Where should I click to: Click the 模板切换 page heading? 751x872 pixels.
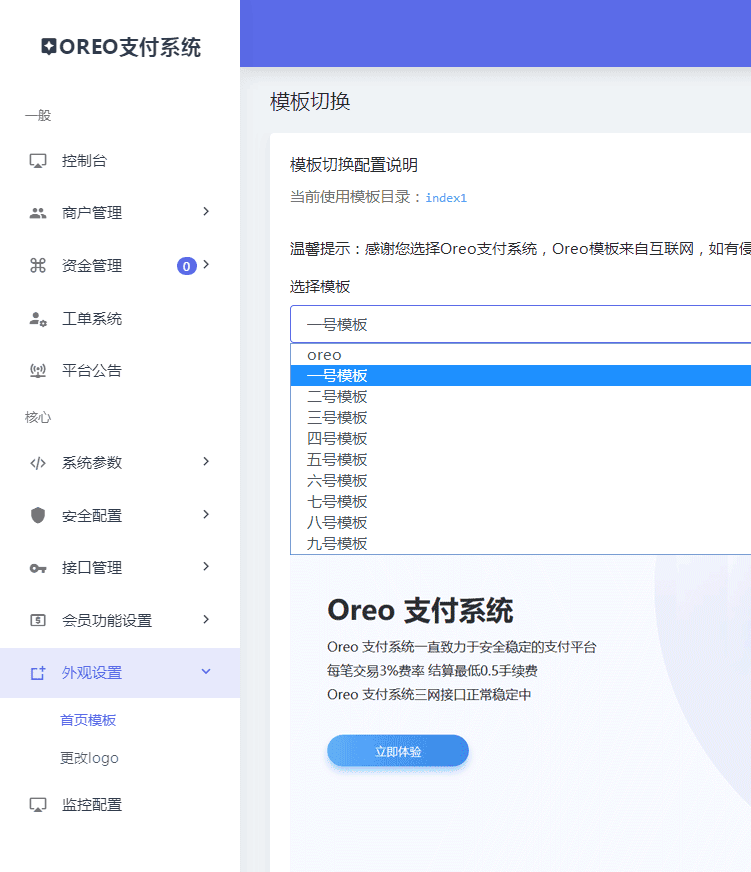point(310,102)
